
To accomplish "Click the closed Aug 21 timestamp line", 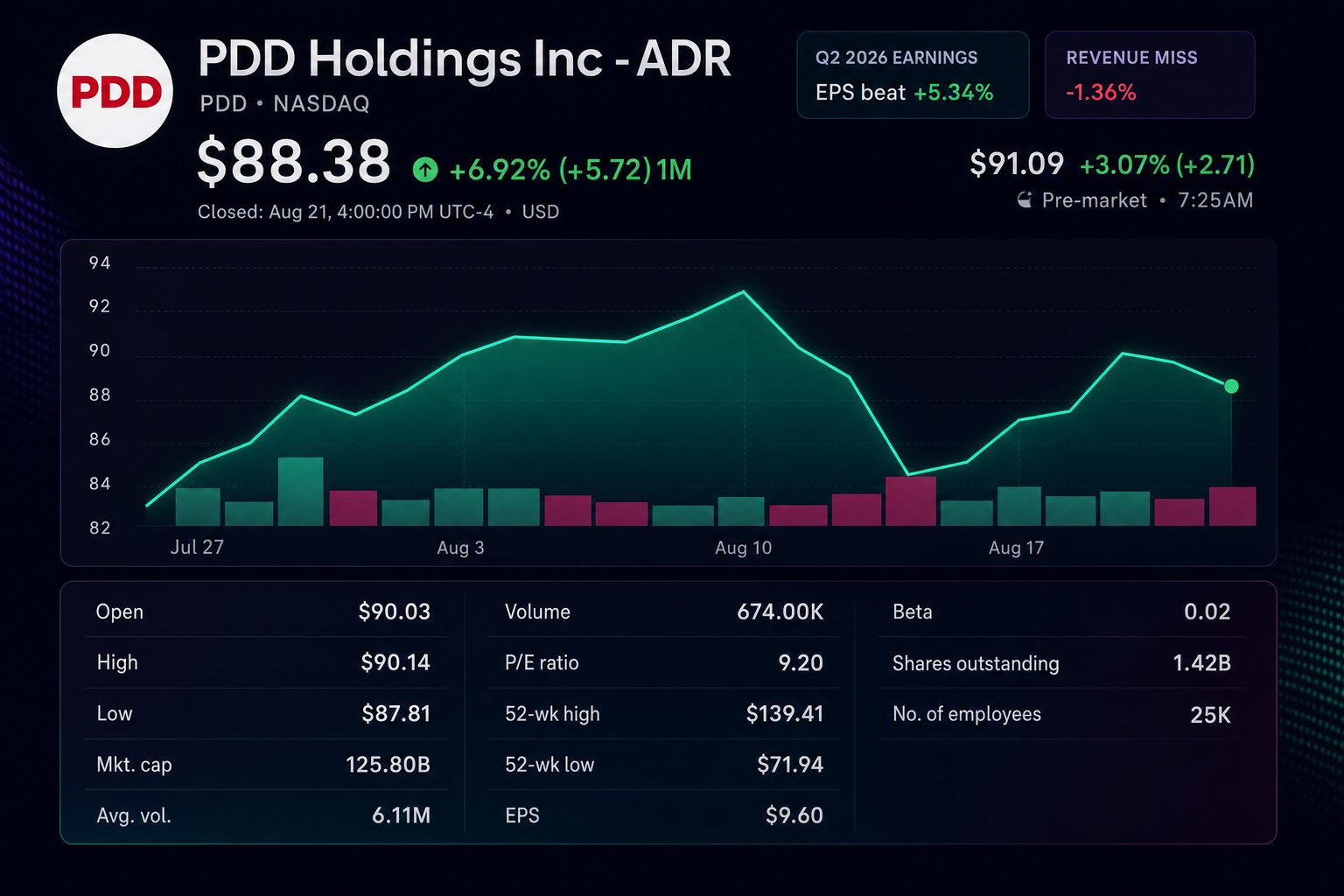I will [x=378, y=212].
